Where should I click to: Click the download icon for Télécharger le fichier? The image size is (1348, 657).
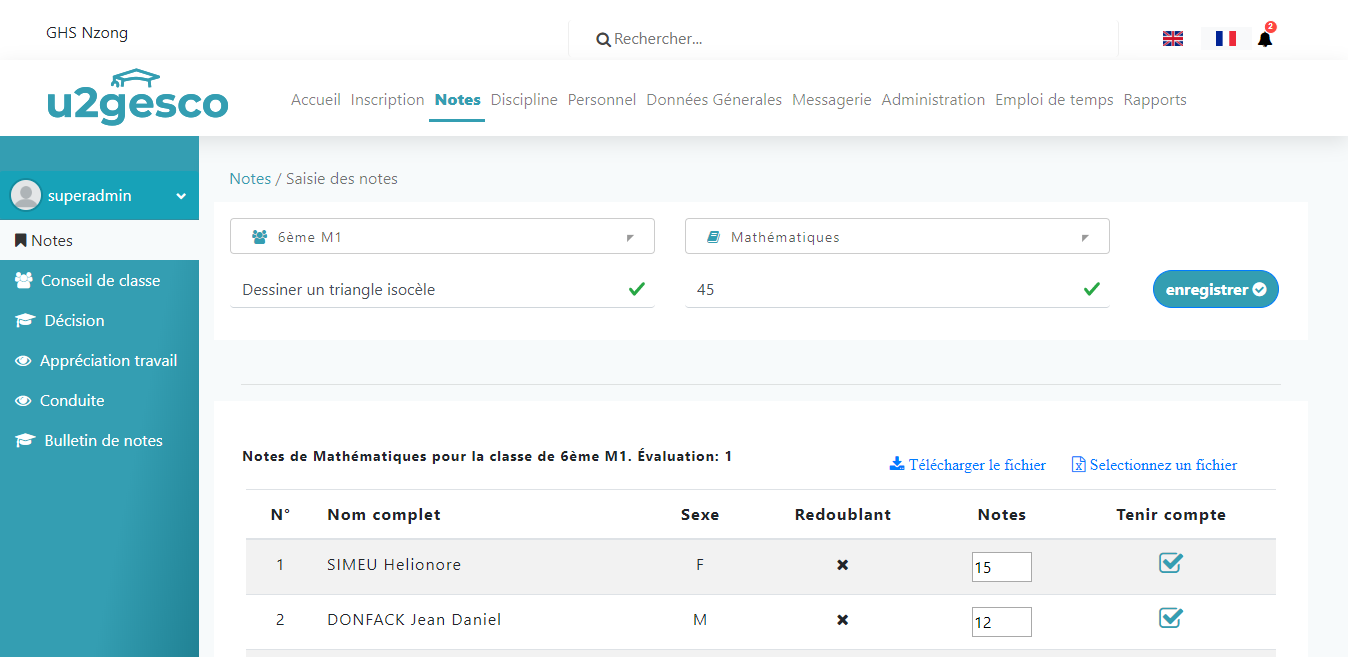click(x=897, y=464)
